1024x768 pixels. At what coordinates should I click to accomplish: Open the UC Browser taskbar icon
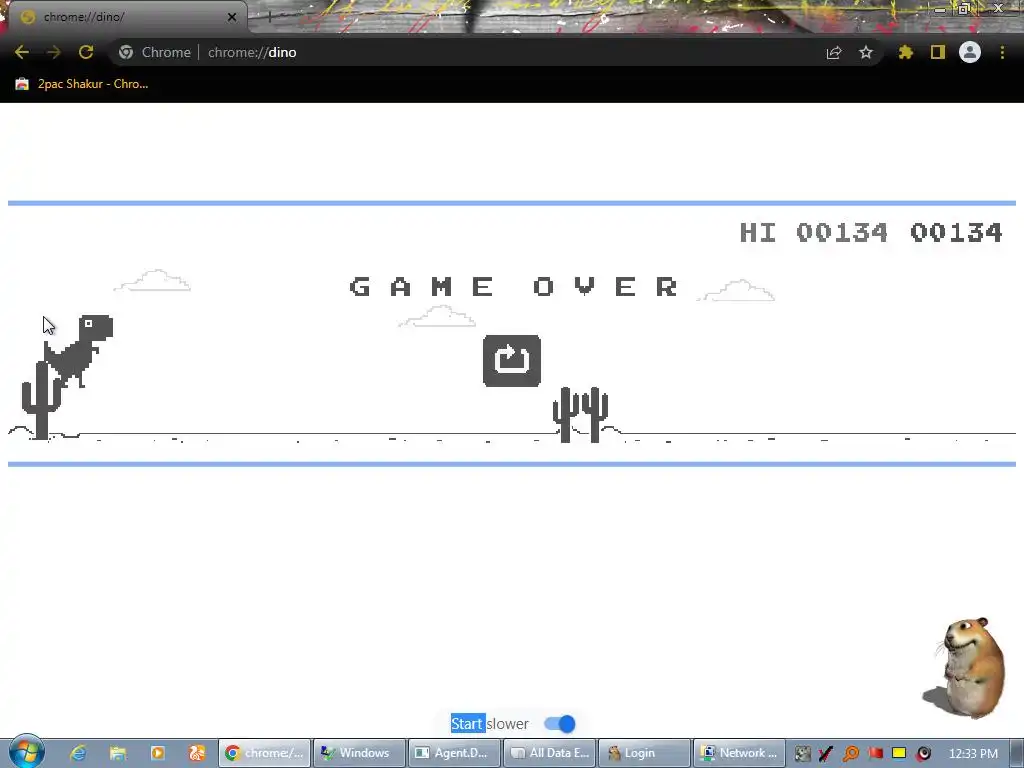click(197, 753)
